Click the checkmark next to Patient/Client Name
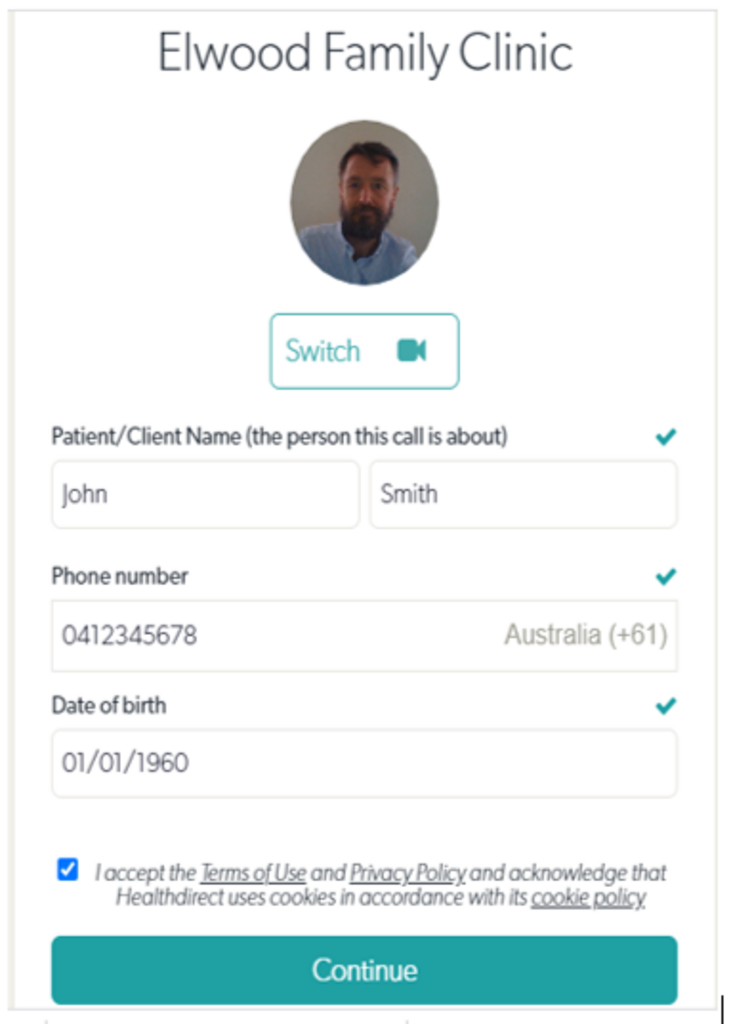Screen dimensions: 731x1024 coord(665,437)
